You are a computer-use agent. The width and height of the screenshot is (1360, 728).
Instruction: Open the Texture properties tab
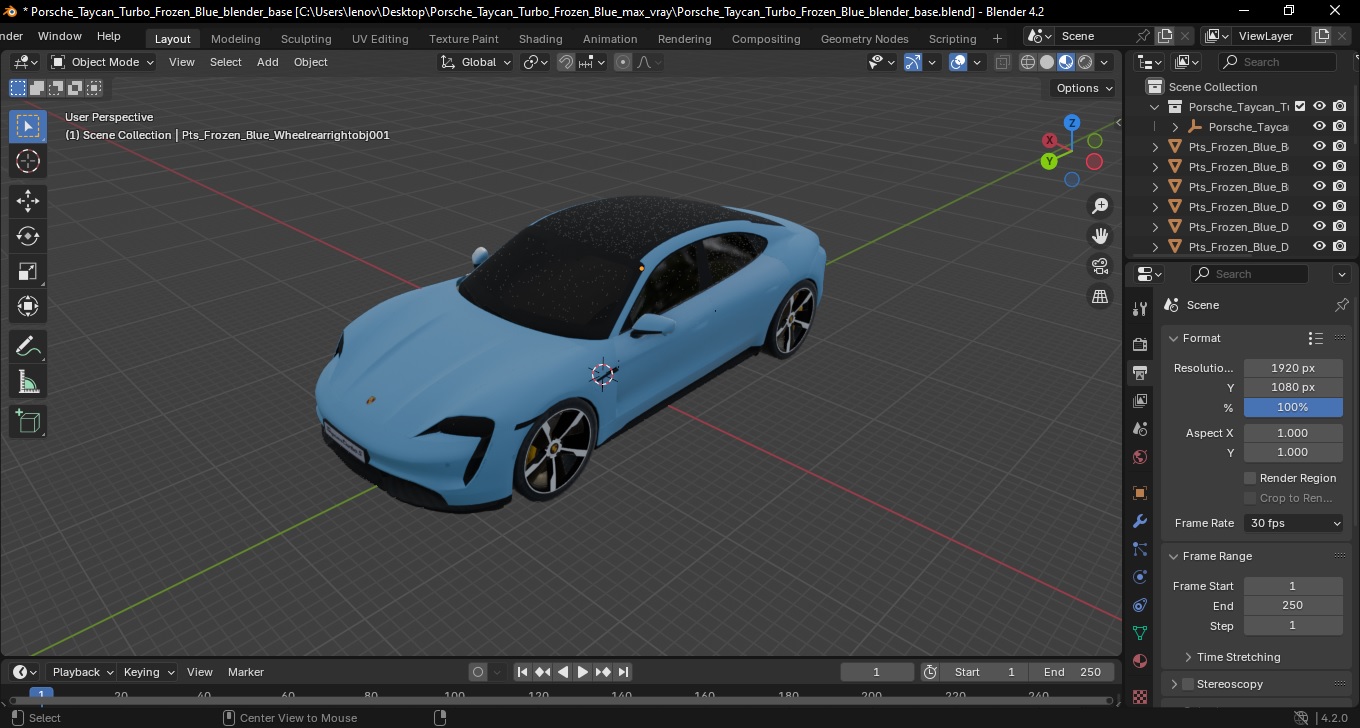pos(1139,696)
